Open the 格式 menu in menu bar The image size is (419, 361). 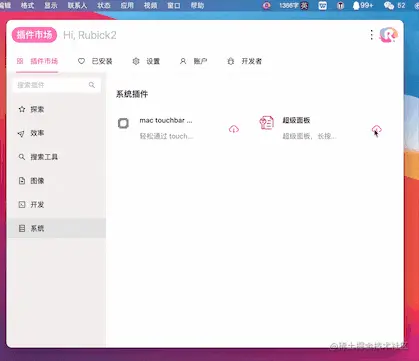[x=27, y=5]
